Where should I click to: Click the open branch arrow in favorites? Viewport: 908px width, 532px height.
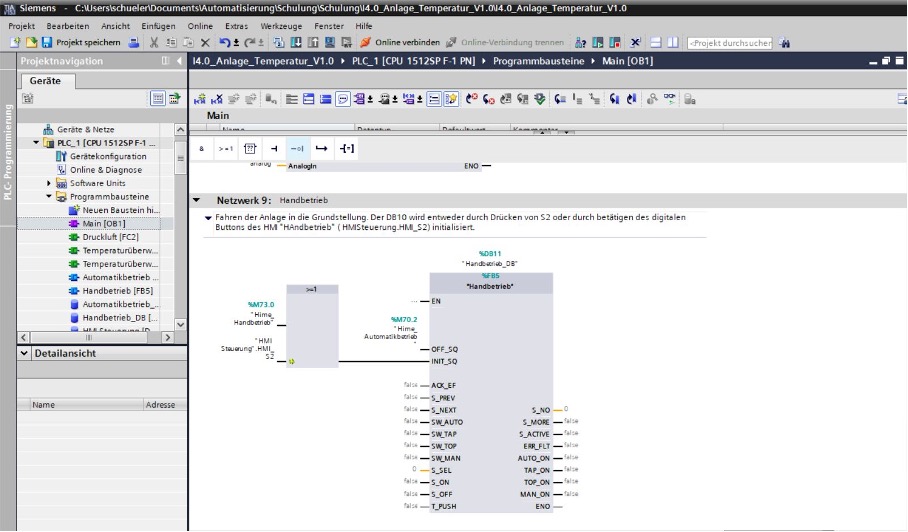pyautogui.click(x=321, y=148)
